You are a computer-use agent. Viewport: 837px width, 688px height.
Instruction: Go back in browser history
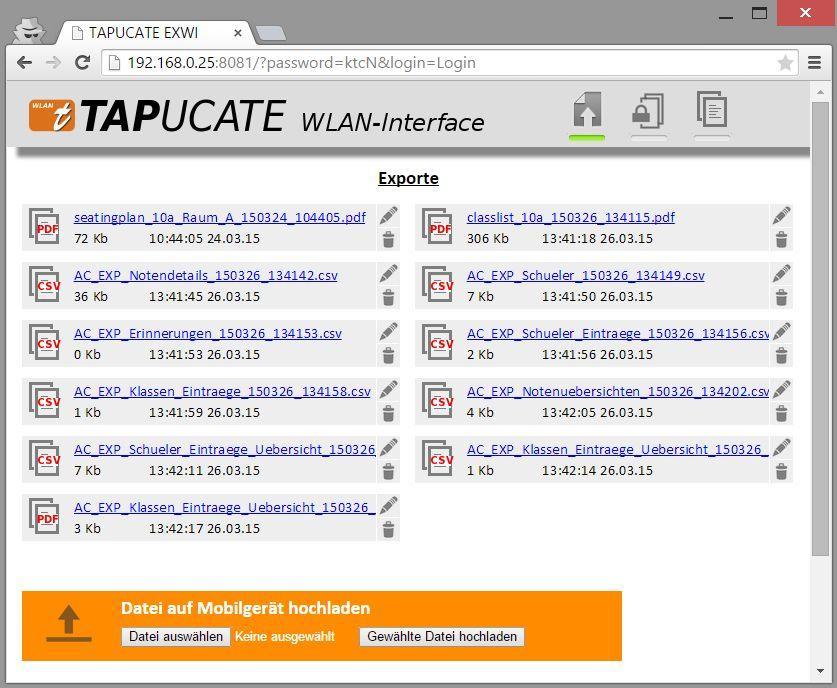pyautogui.click(x=25, y=63)
